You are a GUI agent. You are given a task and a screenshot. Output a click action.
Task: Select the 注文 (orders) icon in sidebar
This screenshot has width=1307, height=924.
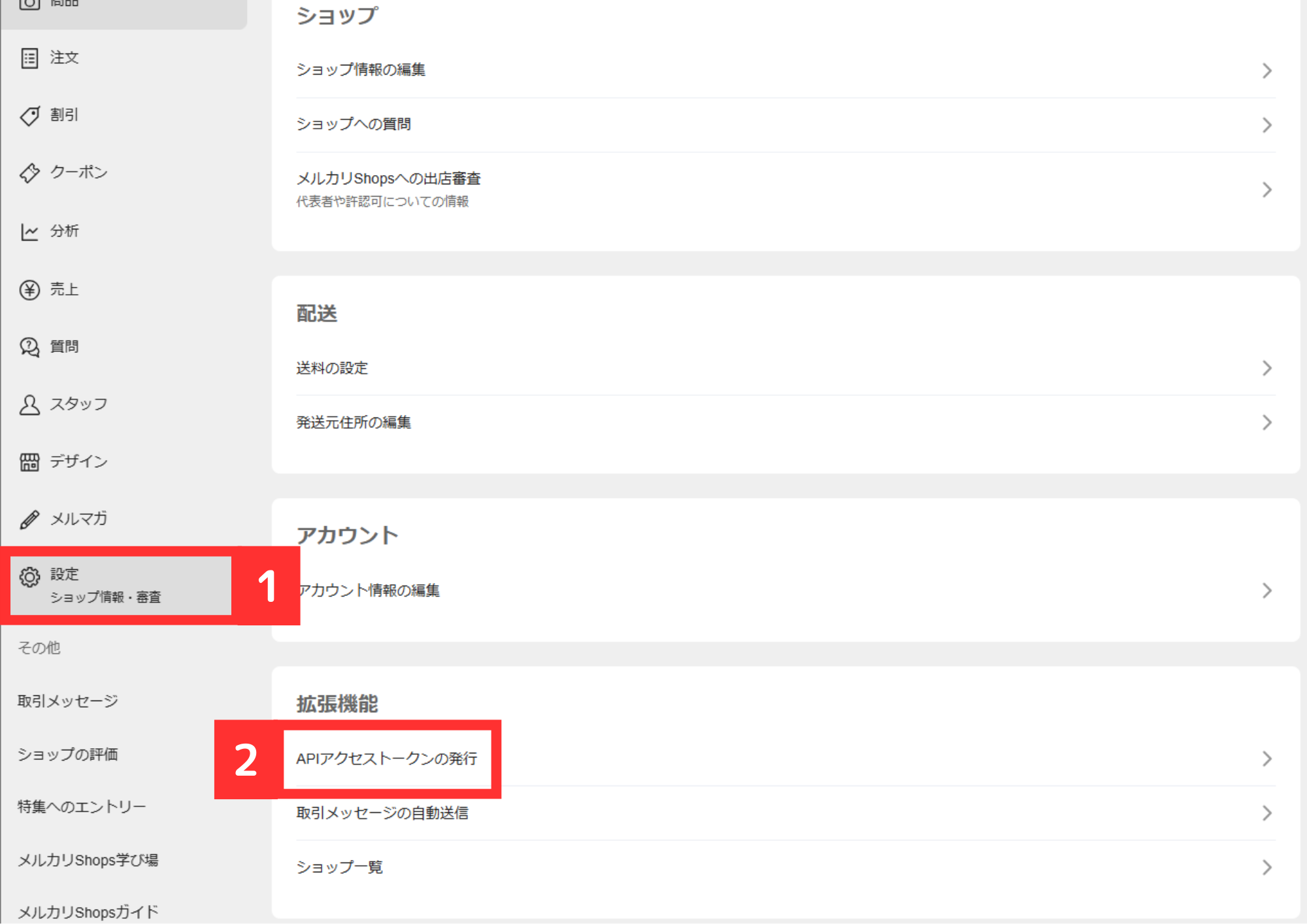30,58
